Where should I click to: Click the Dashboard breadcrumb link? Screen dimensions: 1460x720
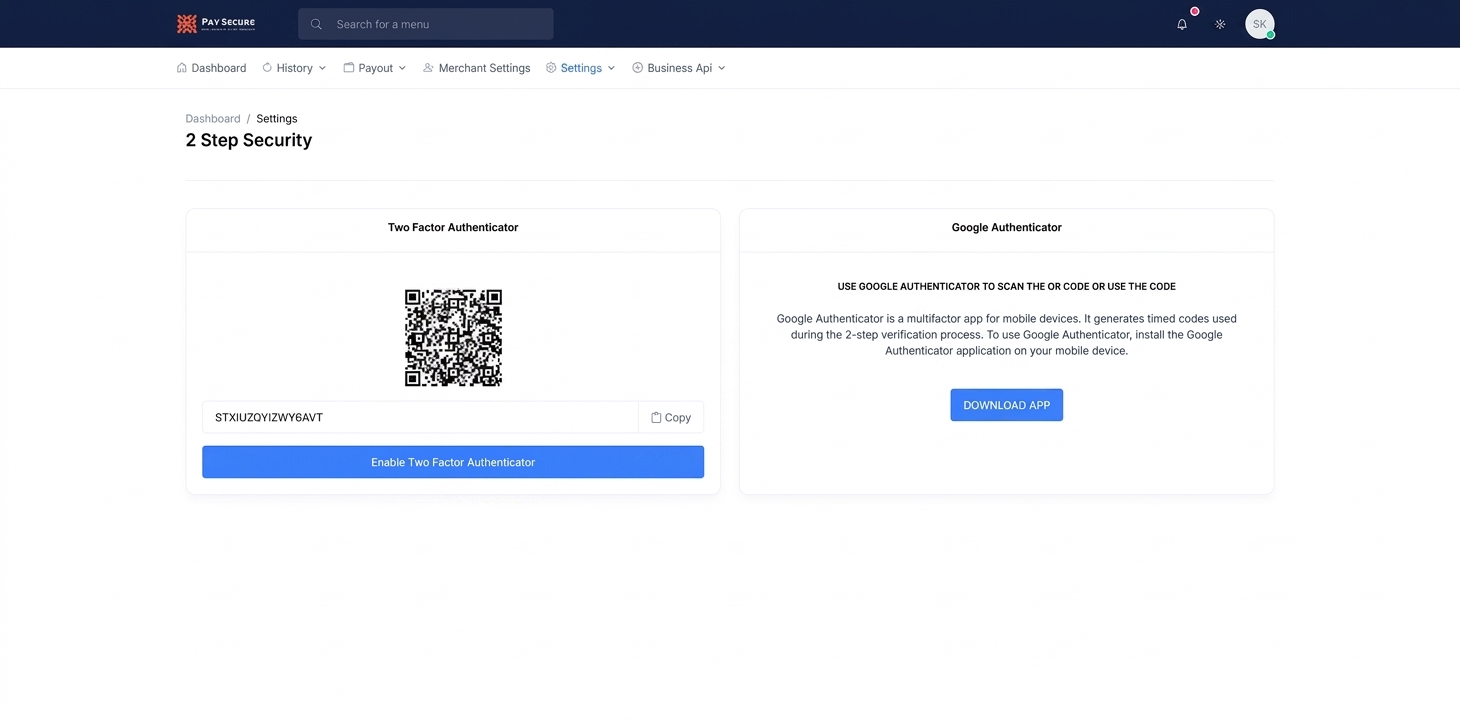[213, 118]
